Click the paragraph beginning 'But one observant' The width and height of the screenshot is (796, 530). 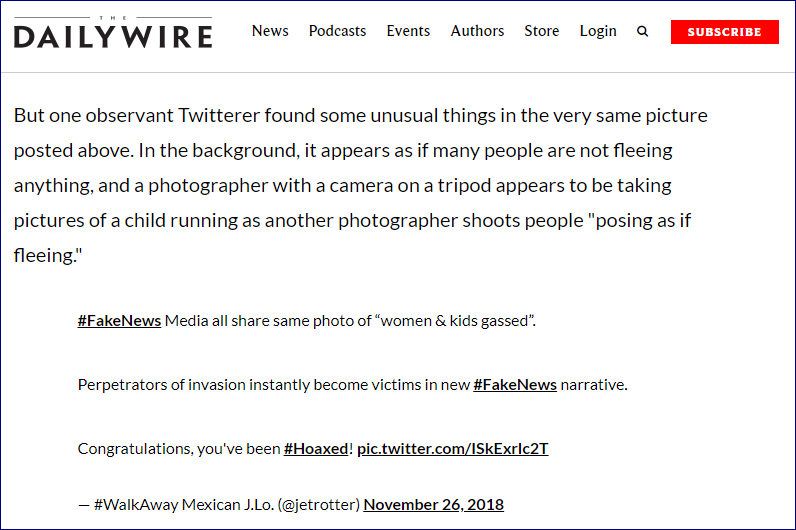click(x=360, y=185)
